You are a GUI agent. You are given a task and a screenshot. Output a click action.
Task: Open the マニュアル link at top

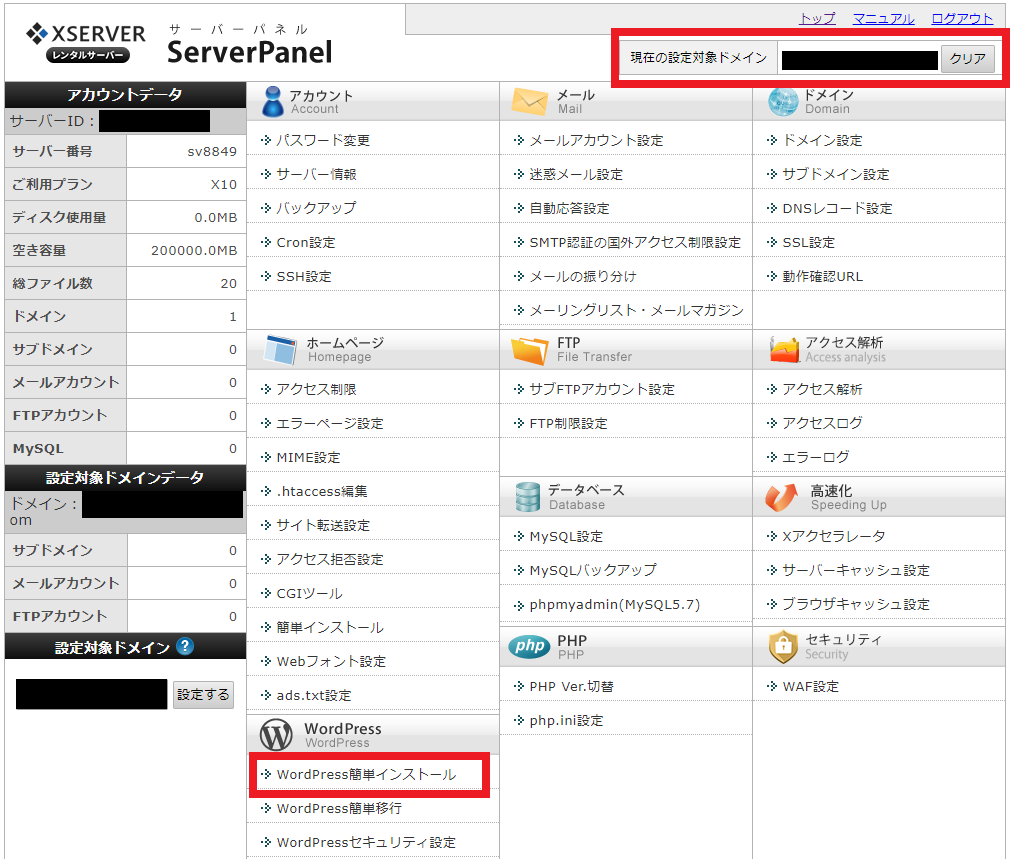coord(883,18)
